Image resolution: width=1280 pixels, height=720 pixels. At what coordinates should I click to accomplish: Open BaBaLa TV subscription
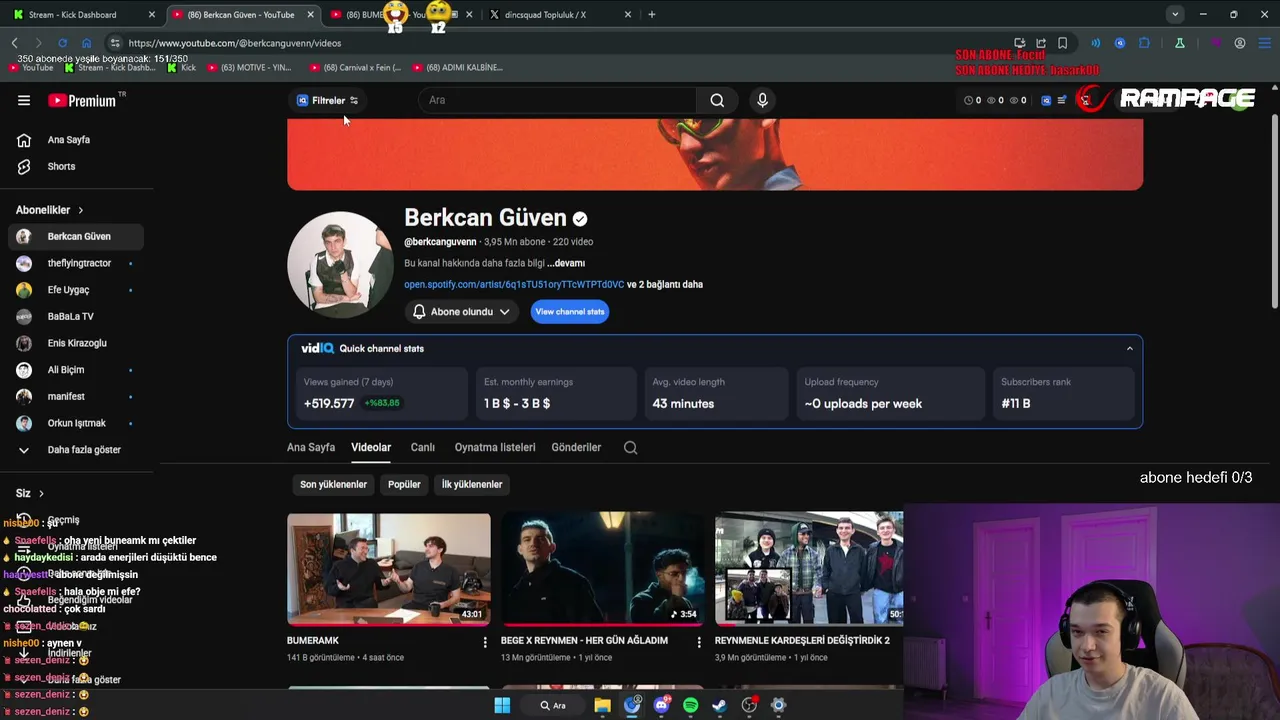coord(76,316)
